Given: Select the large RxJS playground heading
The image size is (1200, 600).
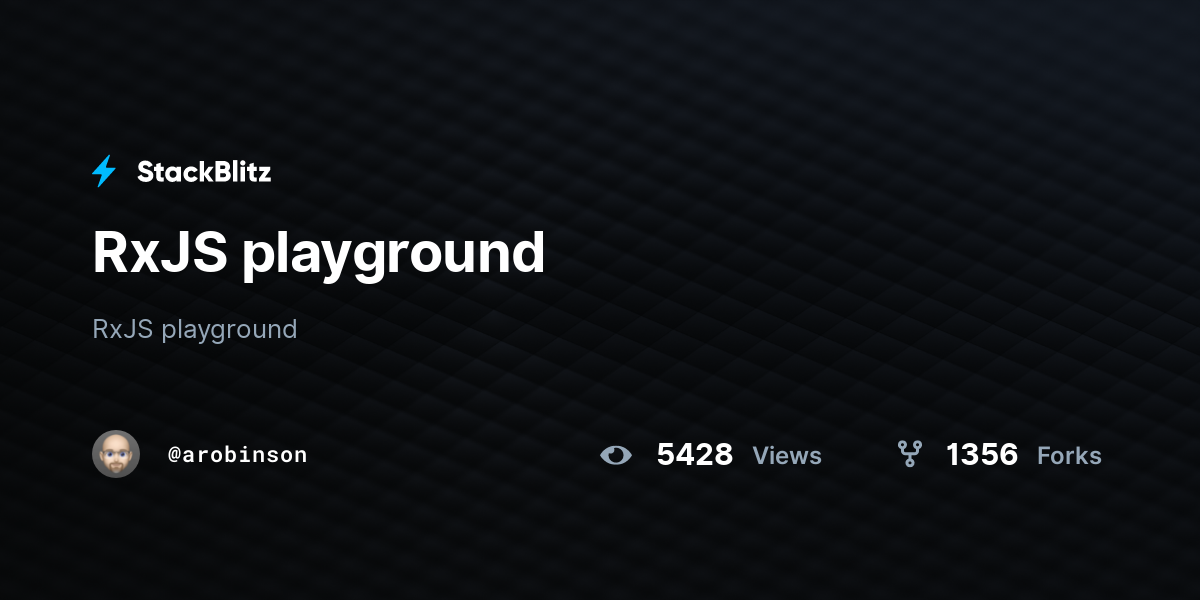Looking at the screenshot, I should [319, 253].
